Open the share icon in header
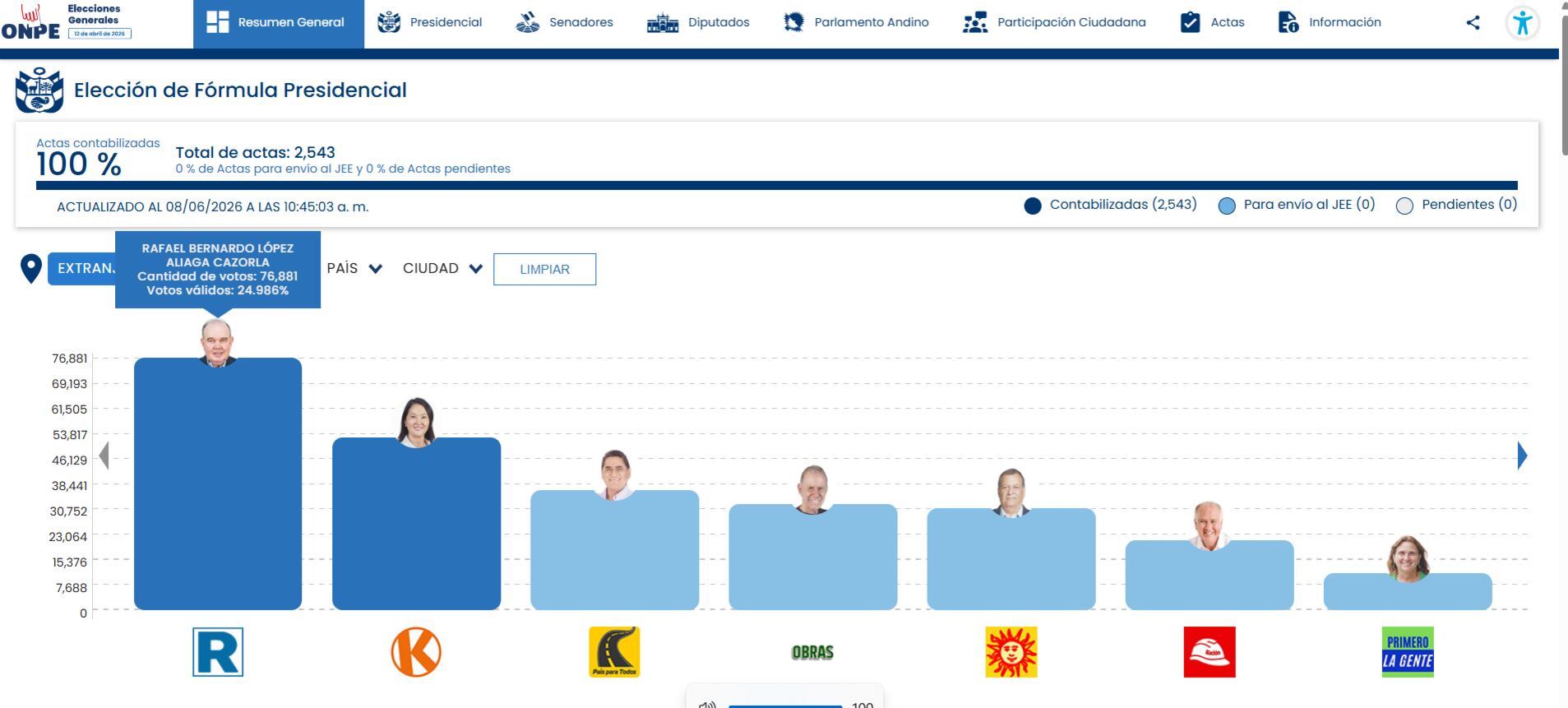The image size is (1568, 708). pos(1473,23)
